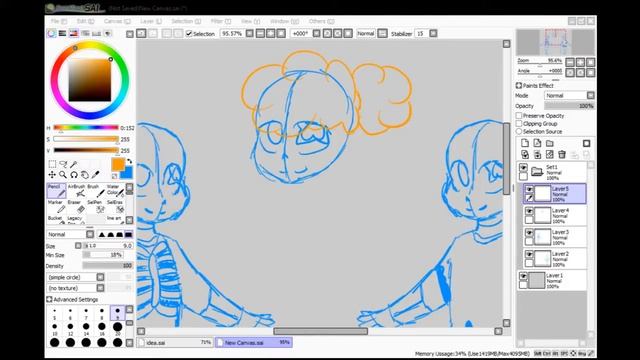Enable Preserve Opacity checkbox
This screenshot has width=640, height=360.
point(519,116)
